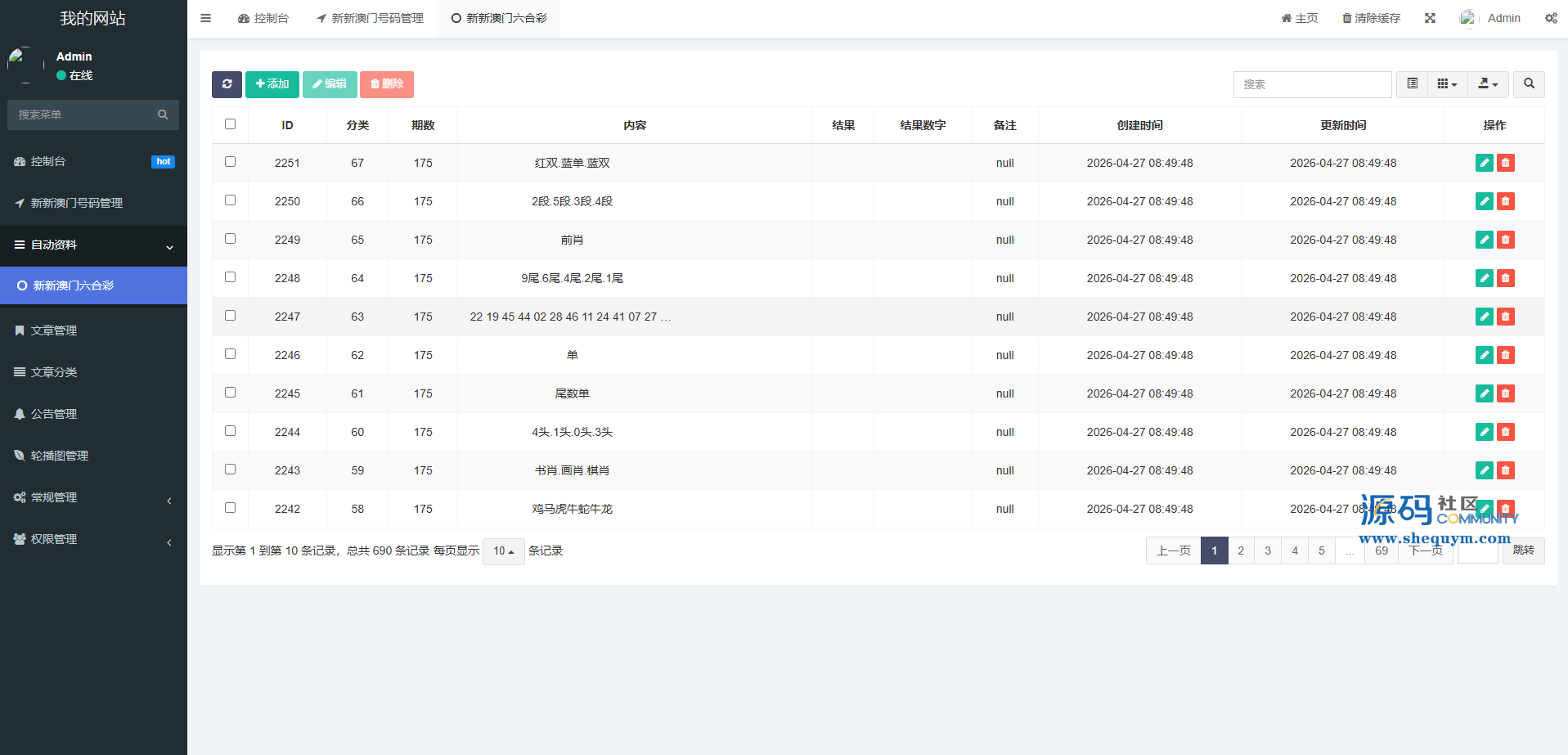This screenshot has width=1568, height=755.
Task: Click the green 添加 button
Action: pos(272,84)
